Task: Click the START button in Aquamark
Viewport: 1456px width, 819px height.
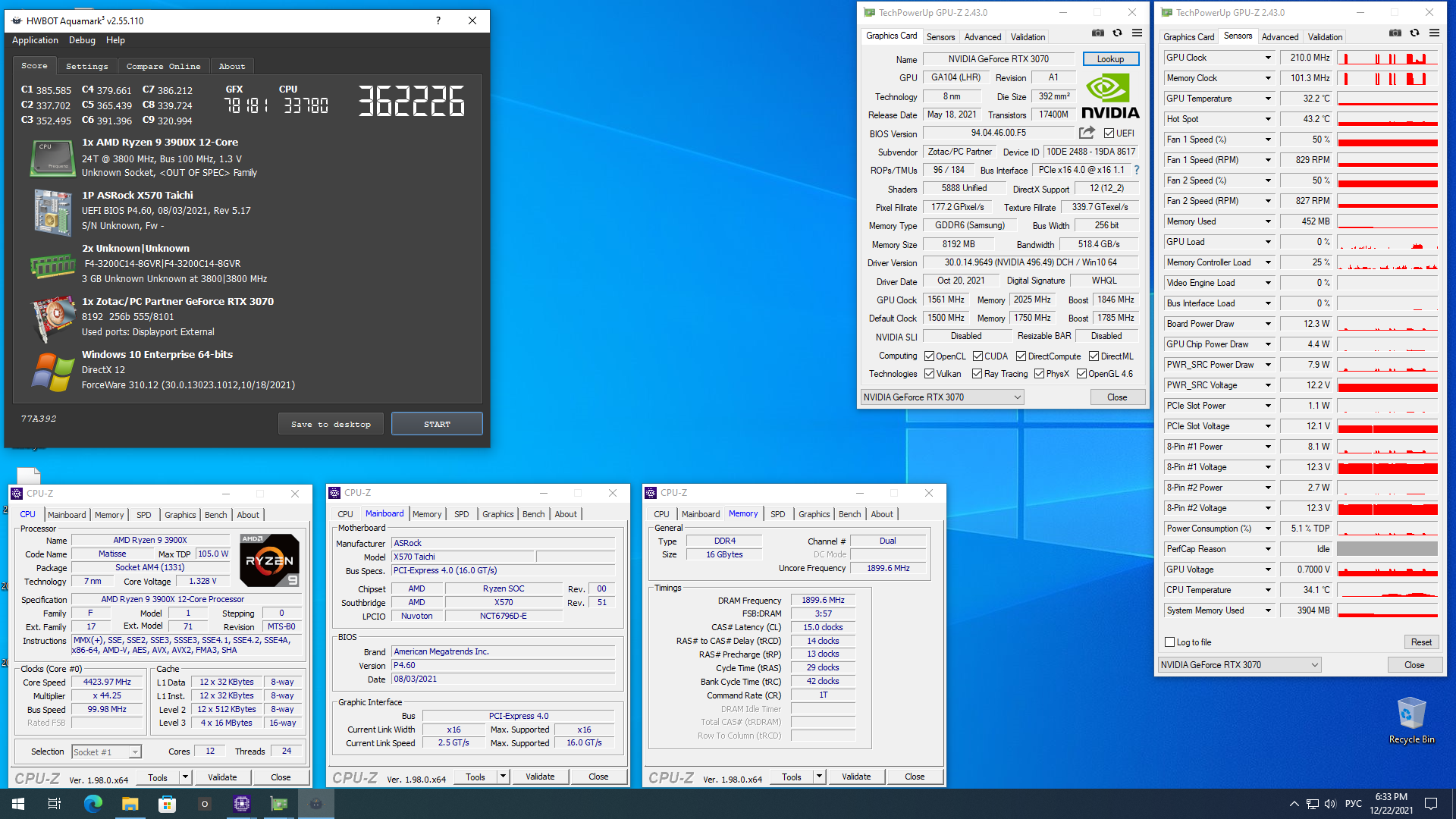Action: point(437,424)
